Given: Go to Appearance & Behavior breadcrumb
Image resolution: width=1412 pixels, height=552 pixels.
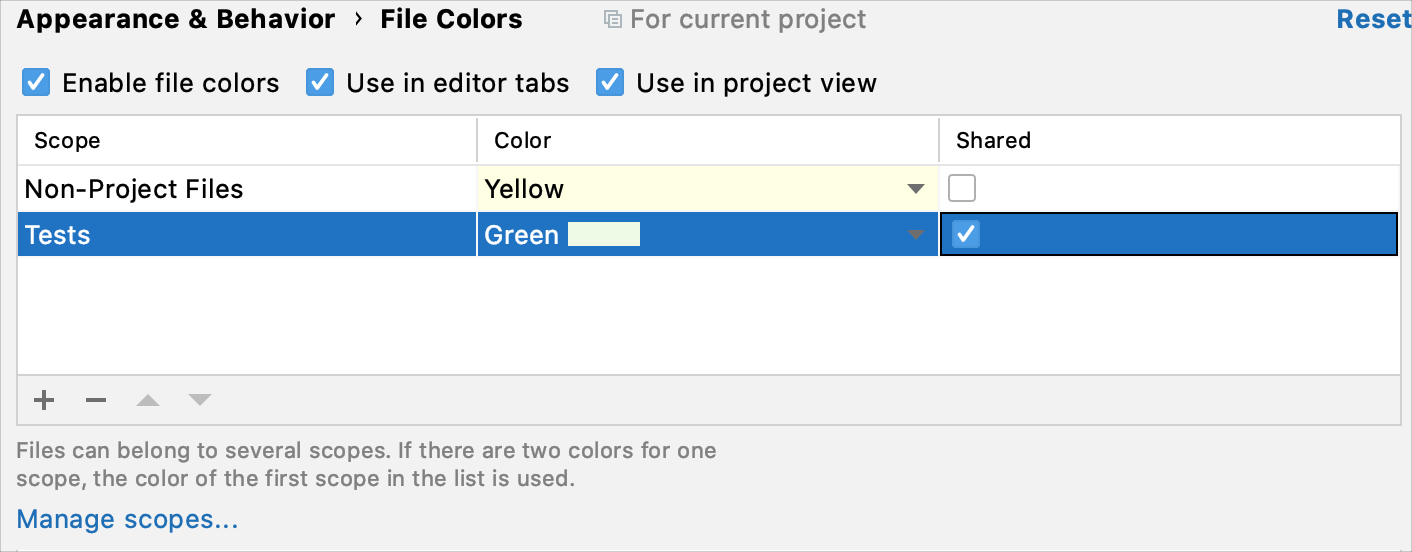Looking at the screenshot, I should pos(176,20).
